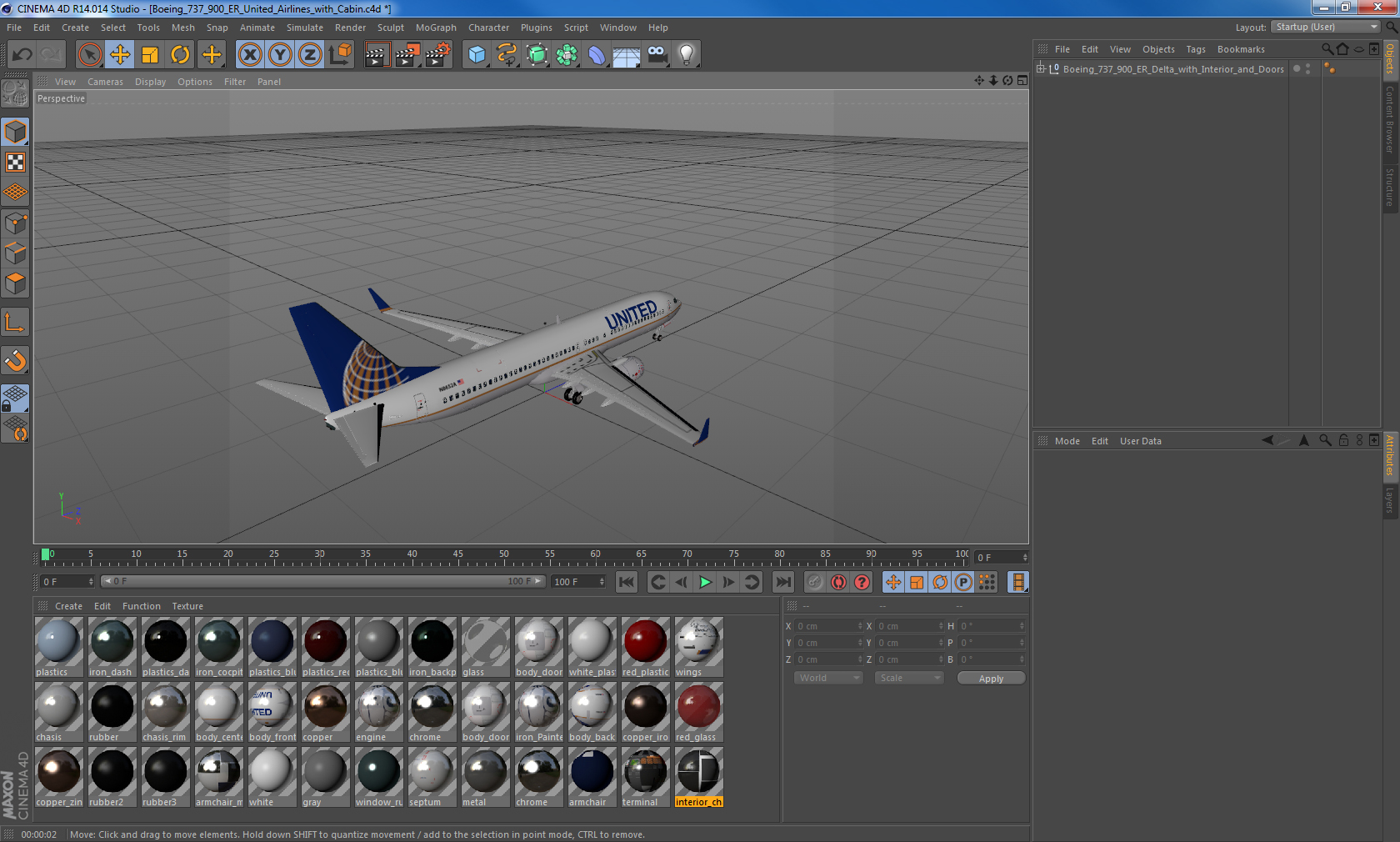This screenshot has width=1400, height=842.
Task: Toggle X axis lock
Action: (250, 55)
